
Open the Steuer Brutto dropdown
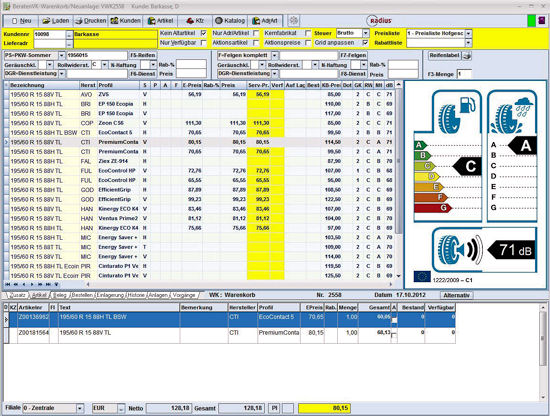366,33
